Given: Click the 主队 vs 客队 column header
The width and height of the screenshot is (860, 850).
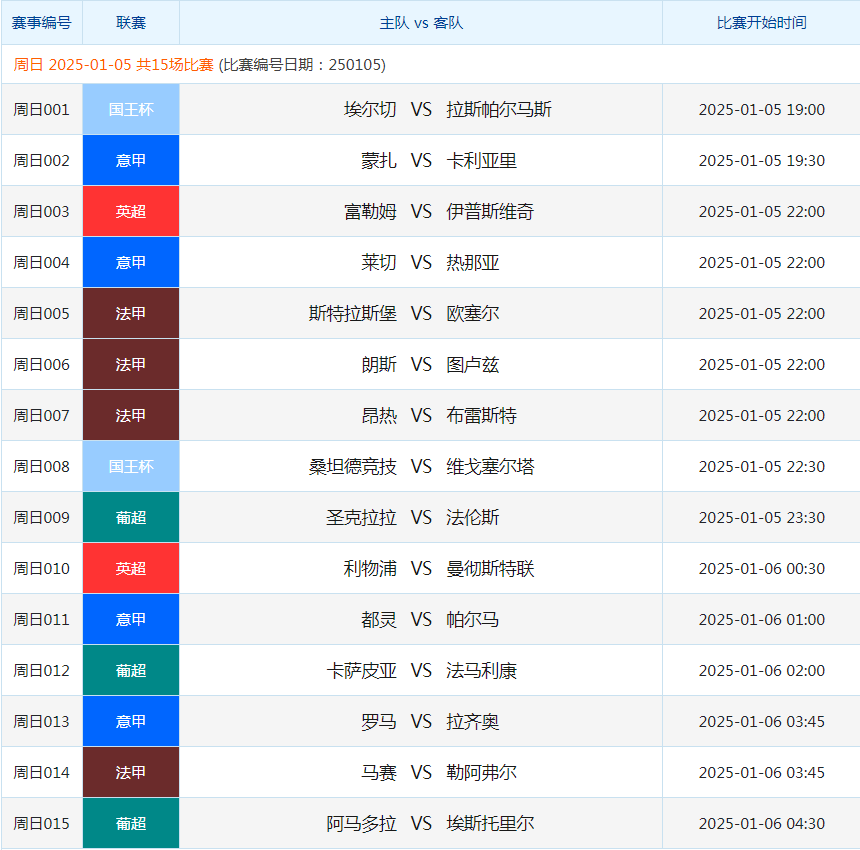Looking at the screenshot, I should pyautogui.click(x=421, y=22).
